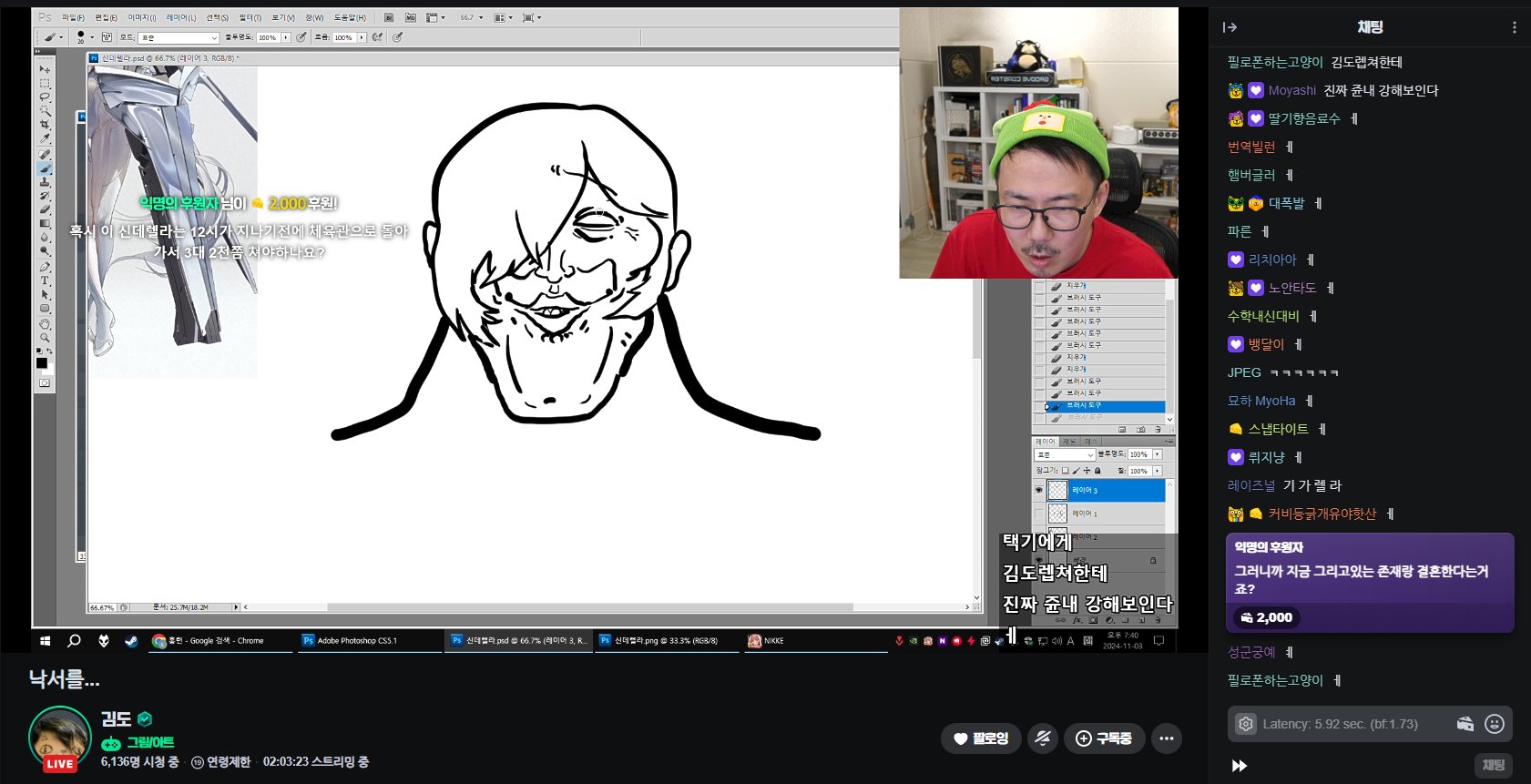This screenshot has height=784, width=1531.
Task: Select the Type tool
Action: pos(45,280)
